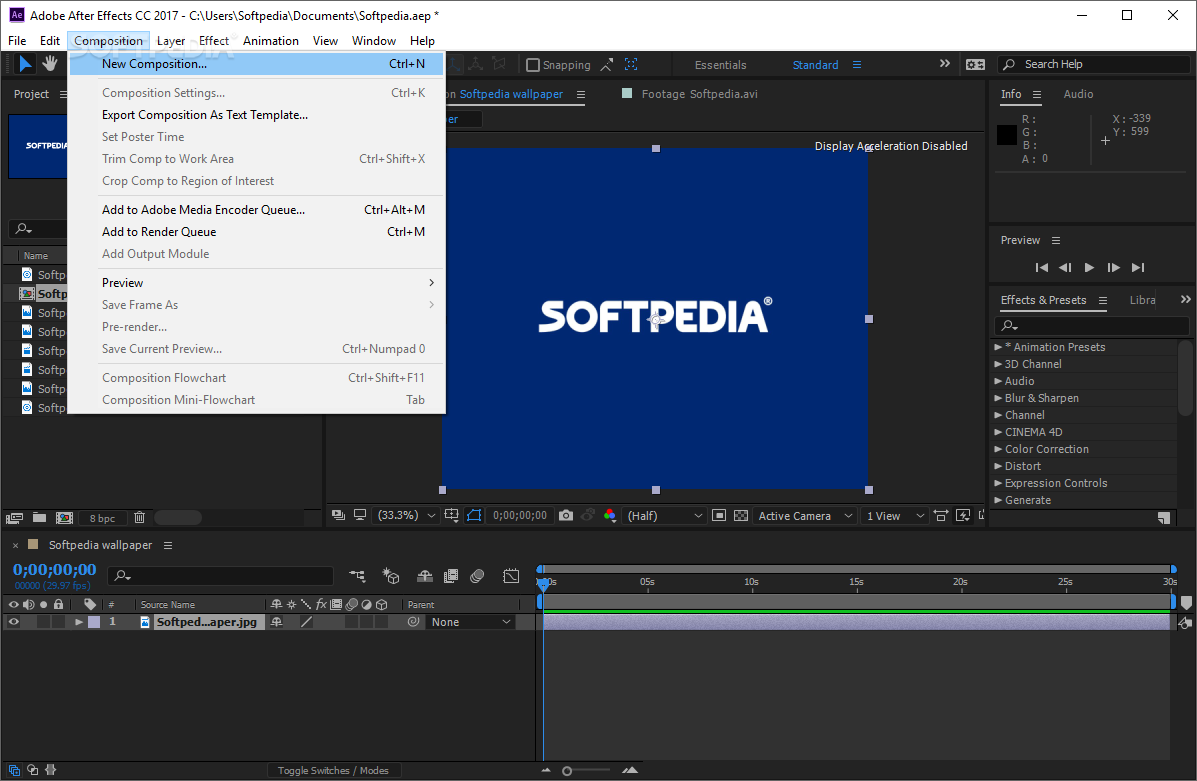Choose New Composition from the menu
The width and height of the screenshot is (1197, 781).
point(256,64)
